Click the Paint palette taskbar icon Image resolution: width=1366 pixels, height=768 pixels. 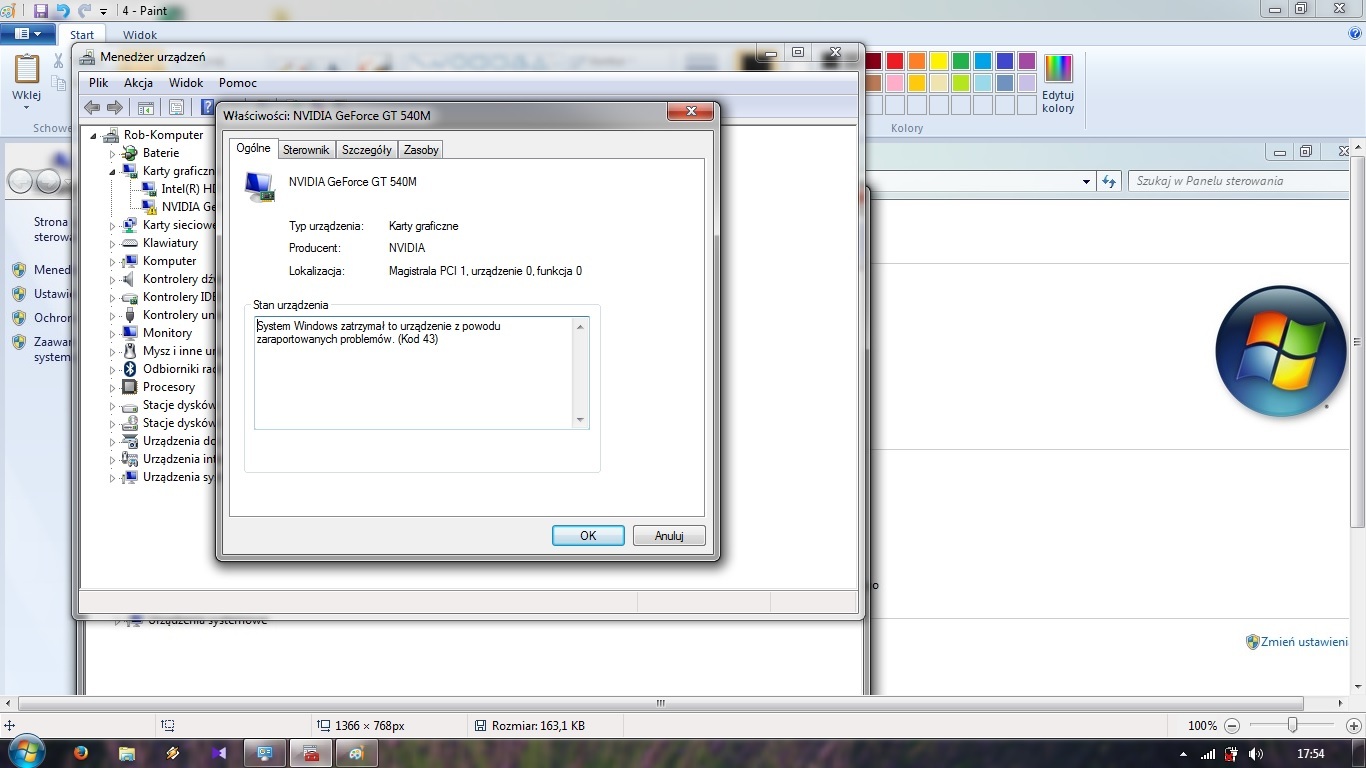357,753
